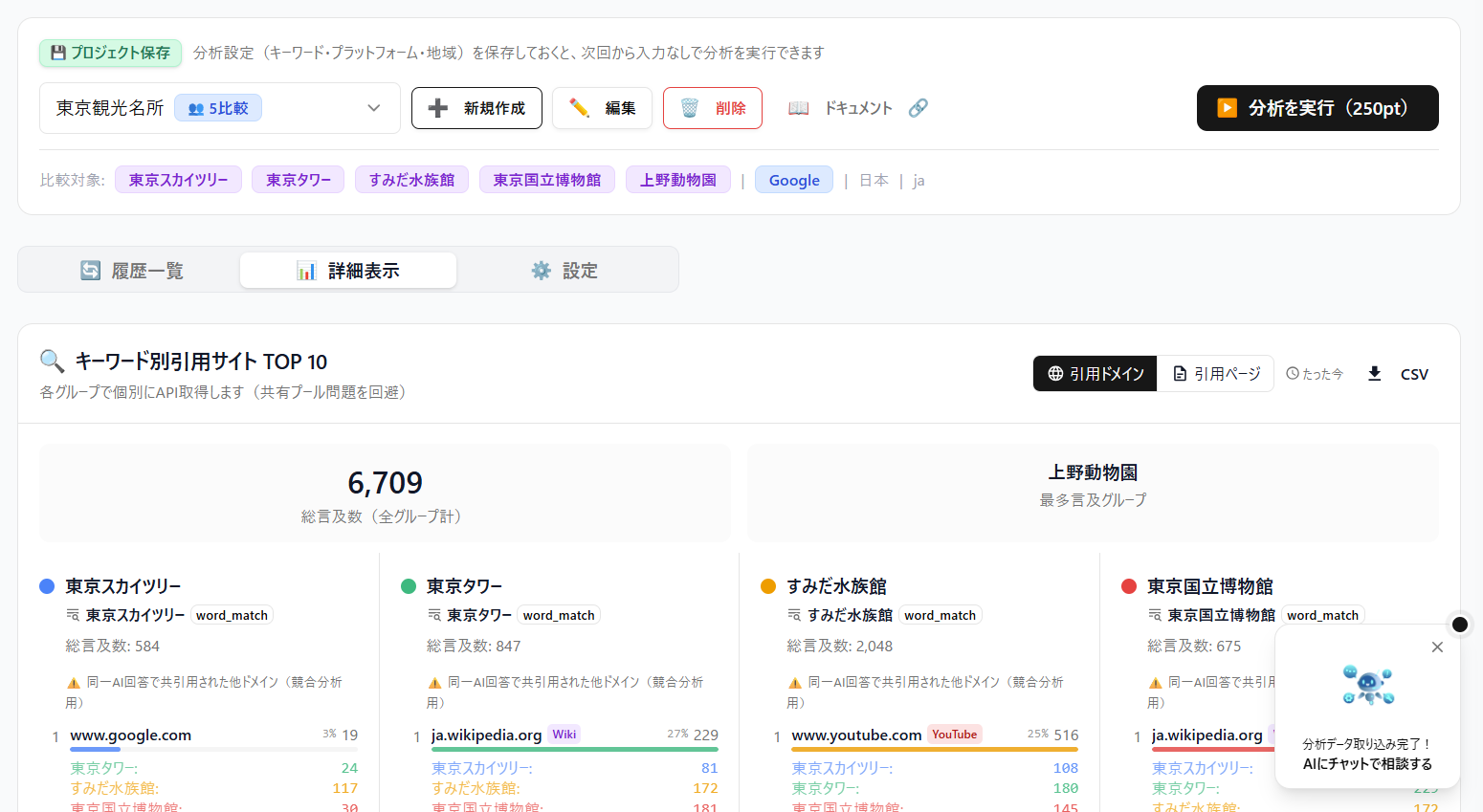The height and width of the screenshot is (812, 1483).
Task: Click the www.google.com progress bar
Action: 214,750
